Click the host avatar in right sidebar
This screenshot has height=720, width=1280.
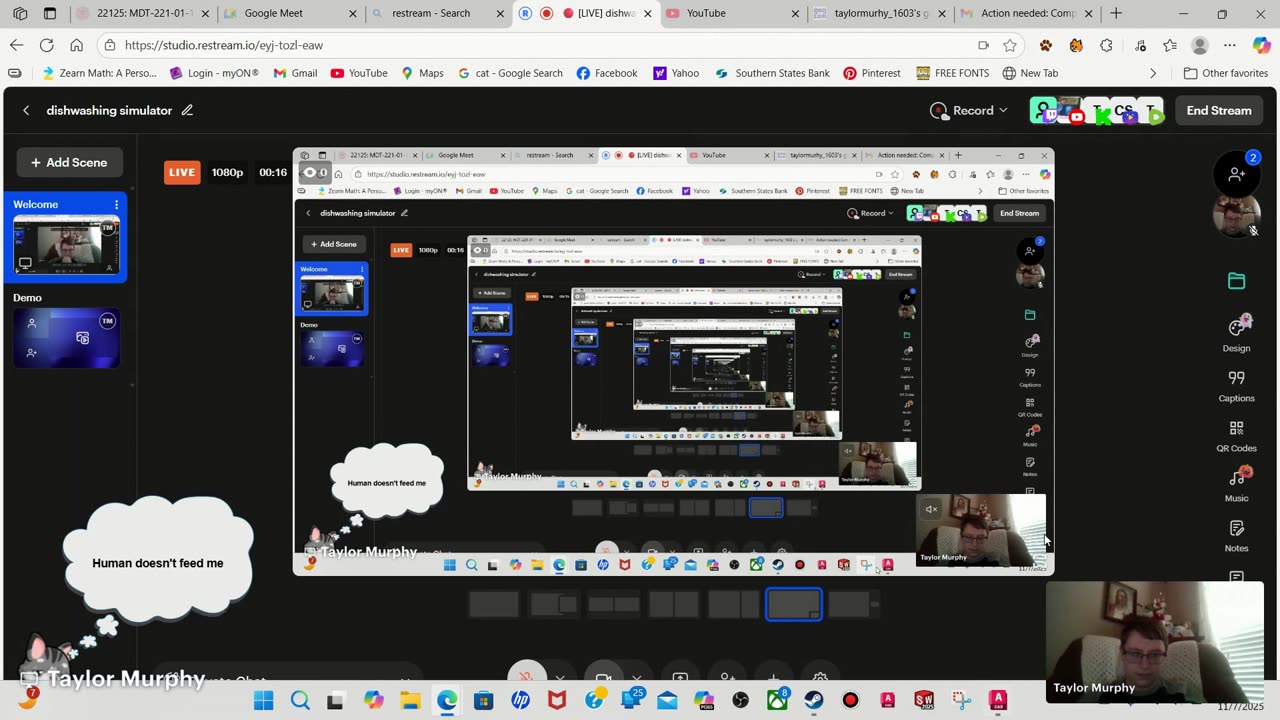1236,217
